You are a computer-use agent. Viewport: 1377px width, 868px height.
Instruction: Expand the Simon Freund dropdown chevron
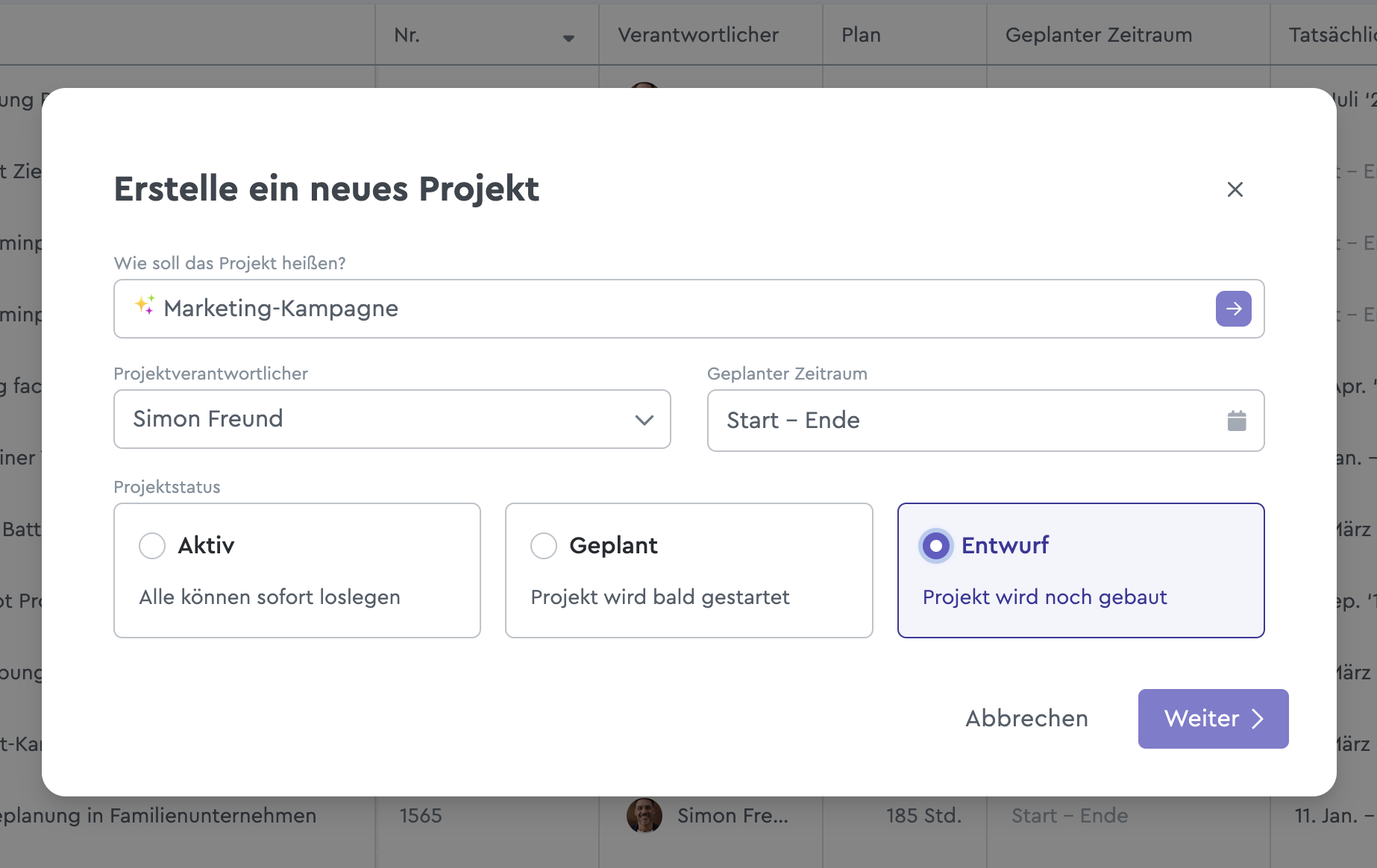point(644,420)
